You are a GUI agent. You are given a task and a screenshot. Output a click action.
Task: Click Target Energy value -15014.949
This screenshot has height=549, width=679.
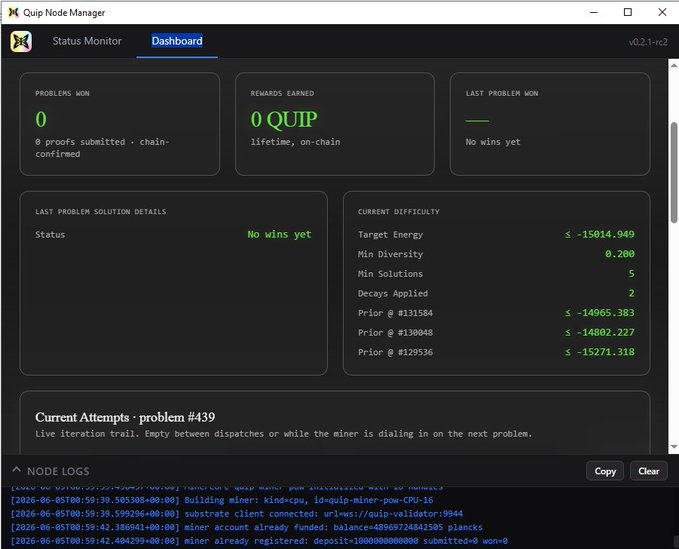coord(599,234)
